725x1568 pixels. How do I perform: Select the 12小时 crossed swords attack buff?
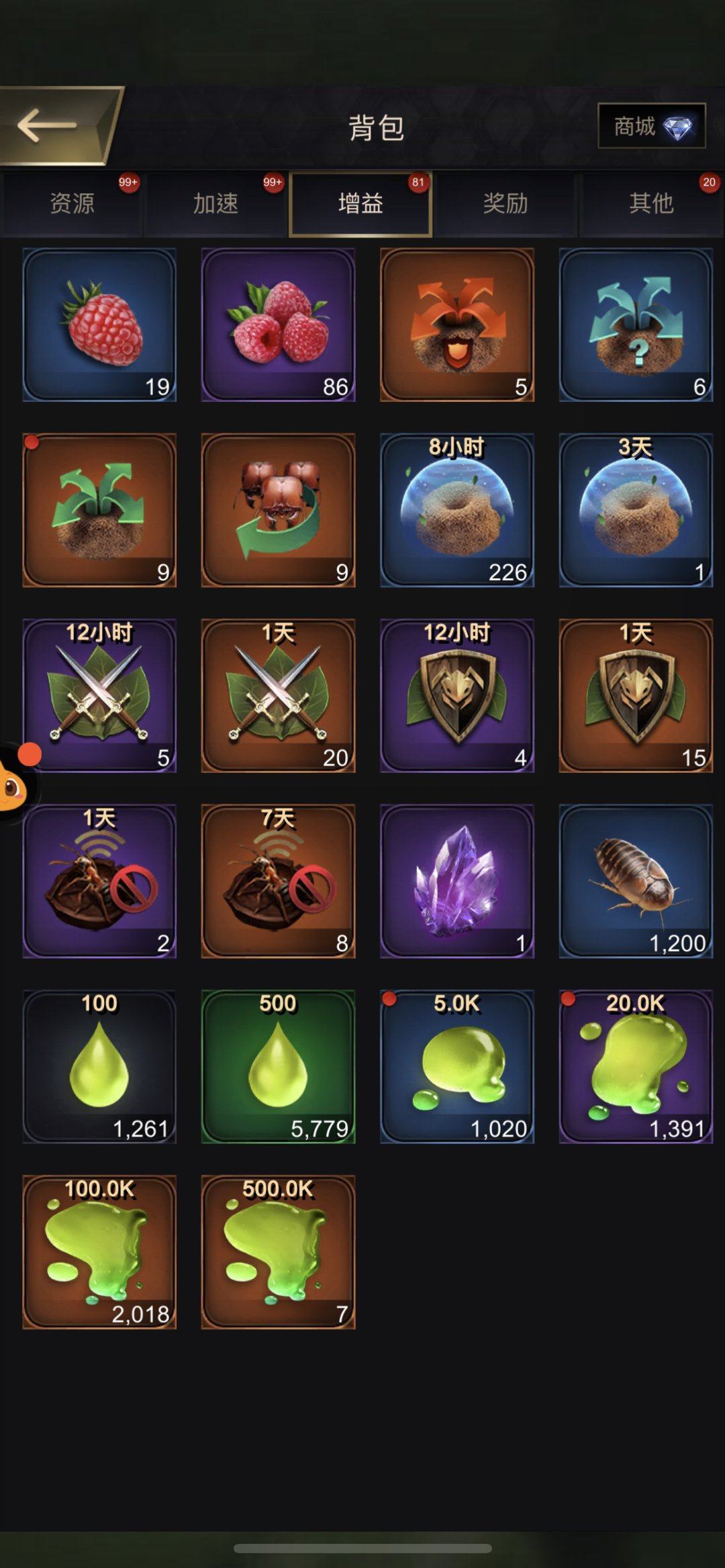[x=99, y=695]
